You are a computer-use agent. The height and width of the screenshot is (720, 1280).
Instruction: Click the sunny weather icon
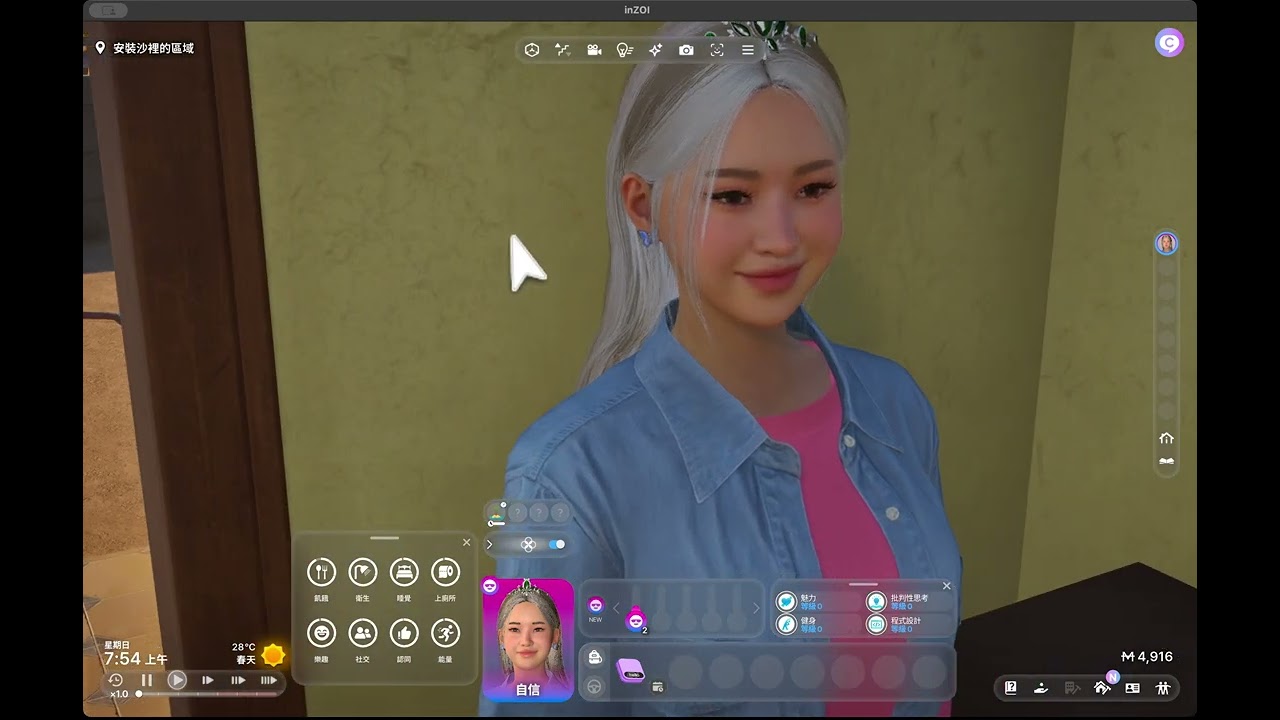(x=273, y=655)
